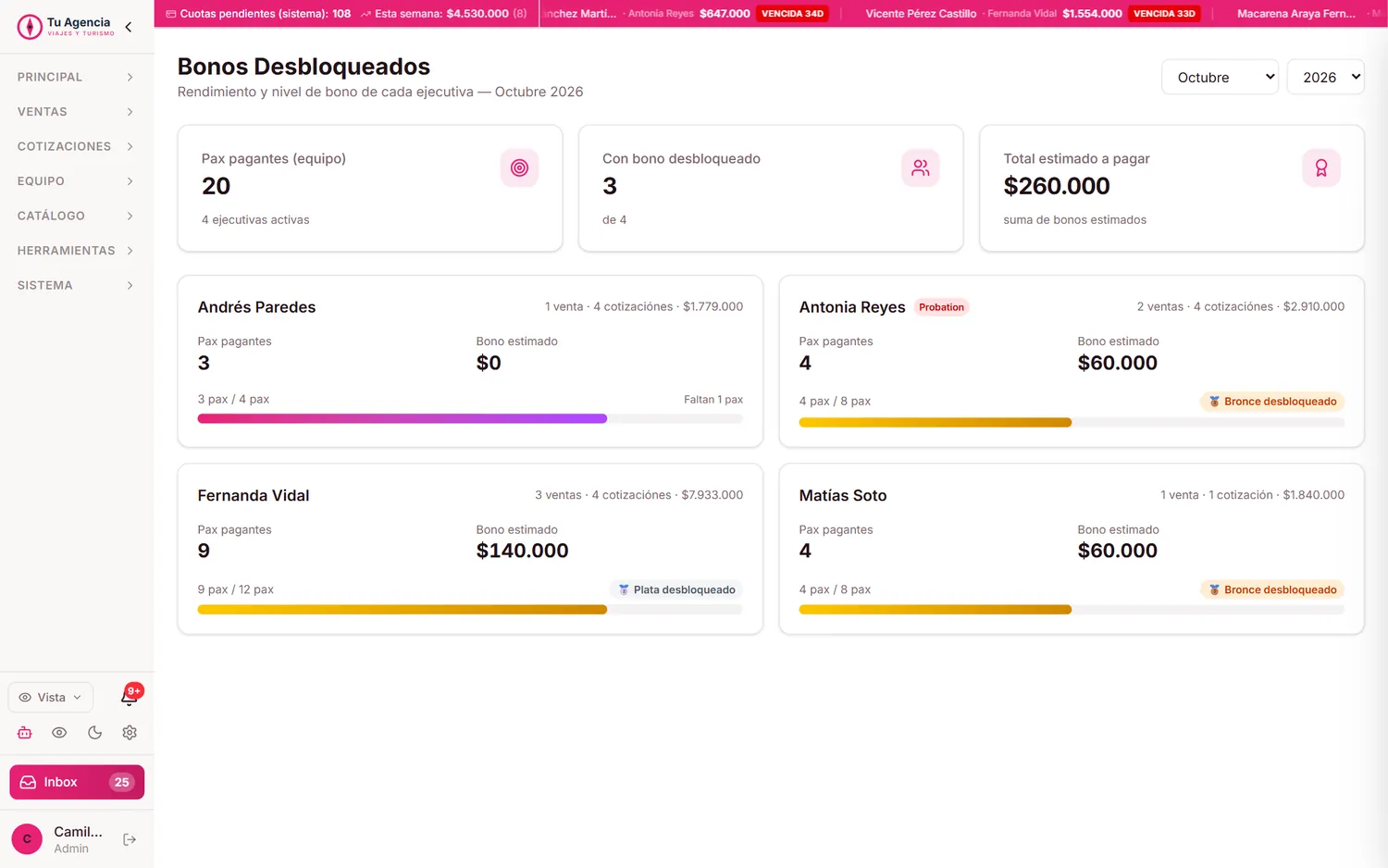The image size is (1388, 868).
Task: Expand the SISTEMA menu section
Action: 76,285
